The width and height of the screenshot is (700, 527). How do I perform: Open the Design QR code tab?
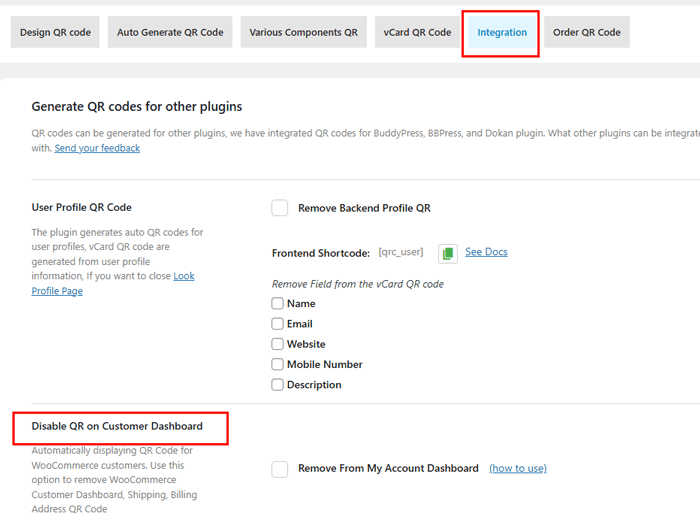pos(55,32)
